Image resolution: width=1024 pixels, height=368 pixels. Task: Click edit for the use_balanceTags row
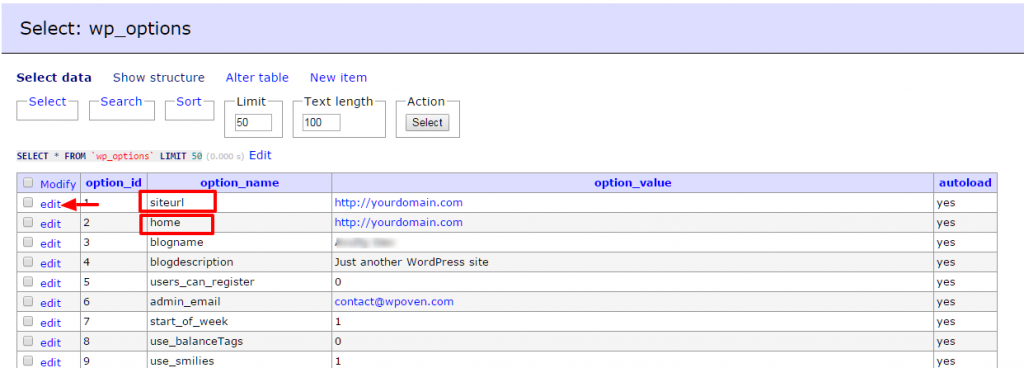tap(50, 343)
